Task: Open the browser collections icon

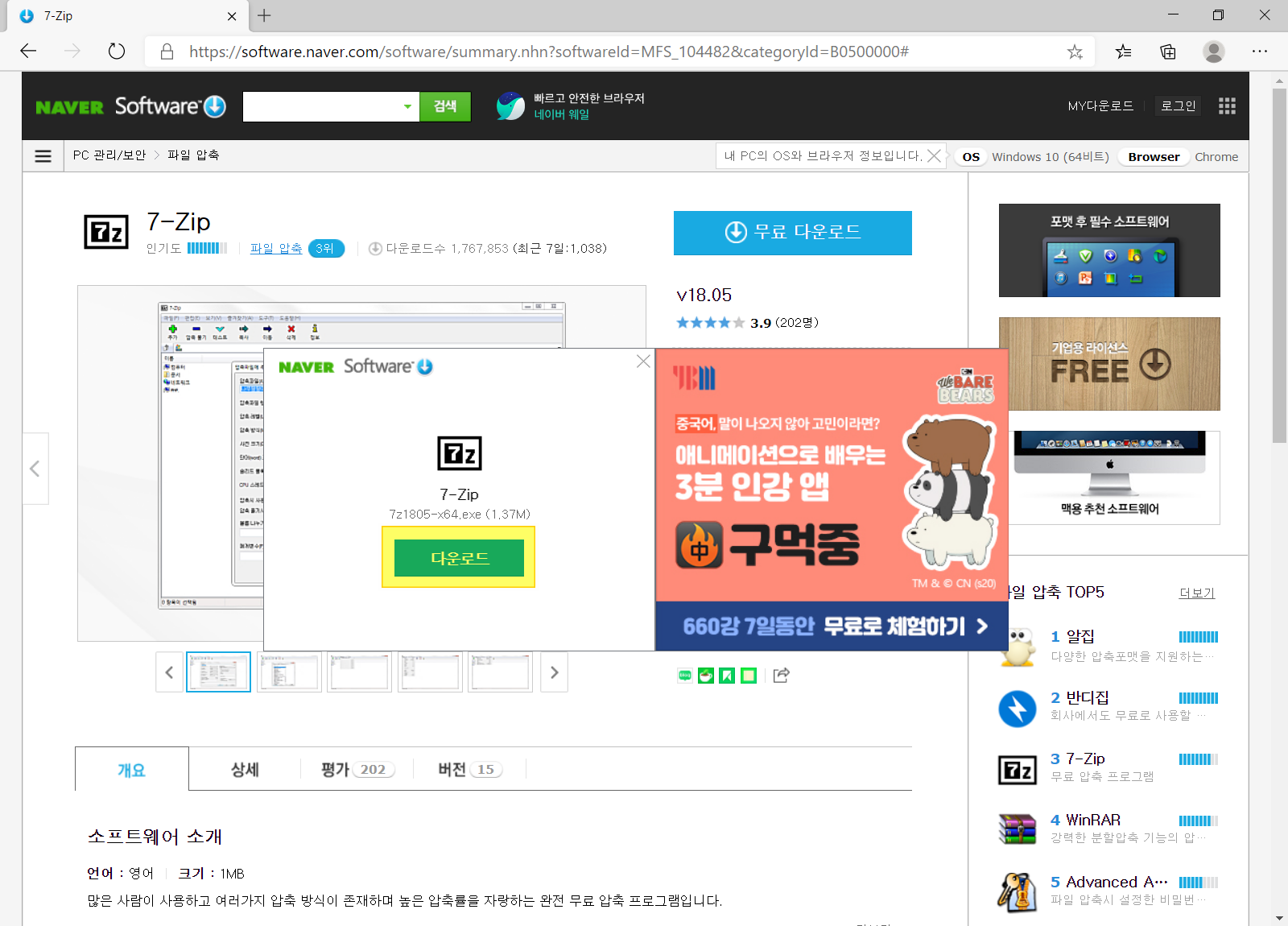Action: click(1168, 52)
